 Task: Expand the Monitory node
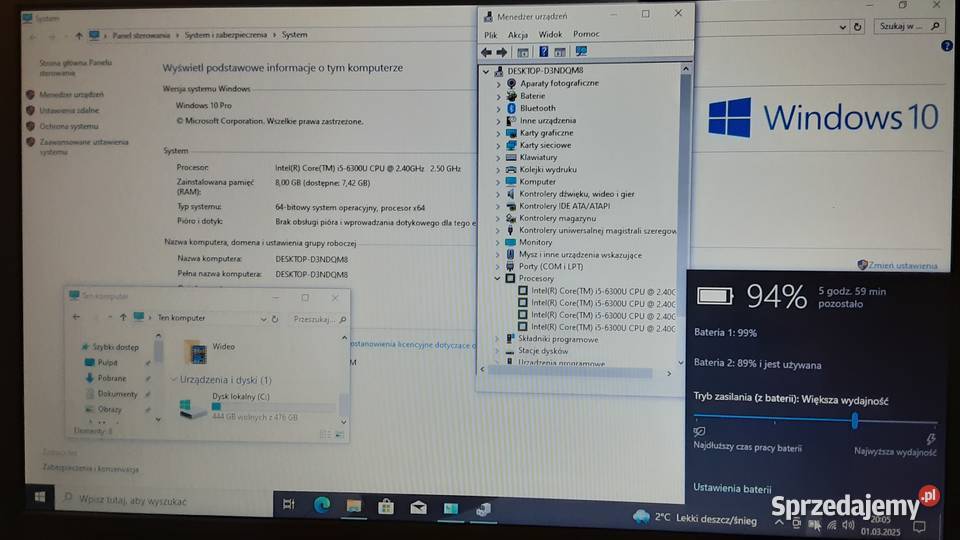(498, 243)
